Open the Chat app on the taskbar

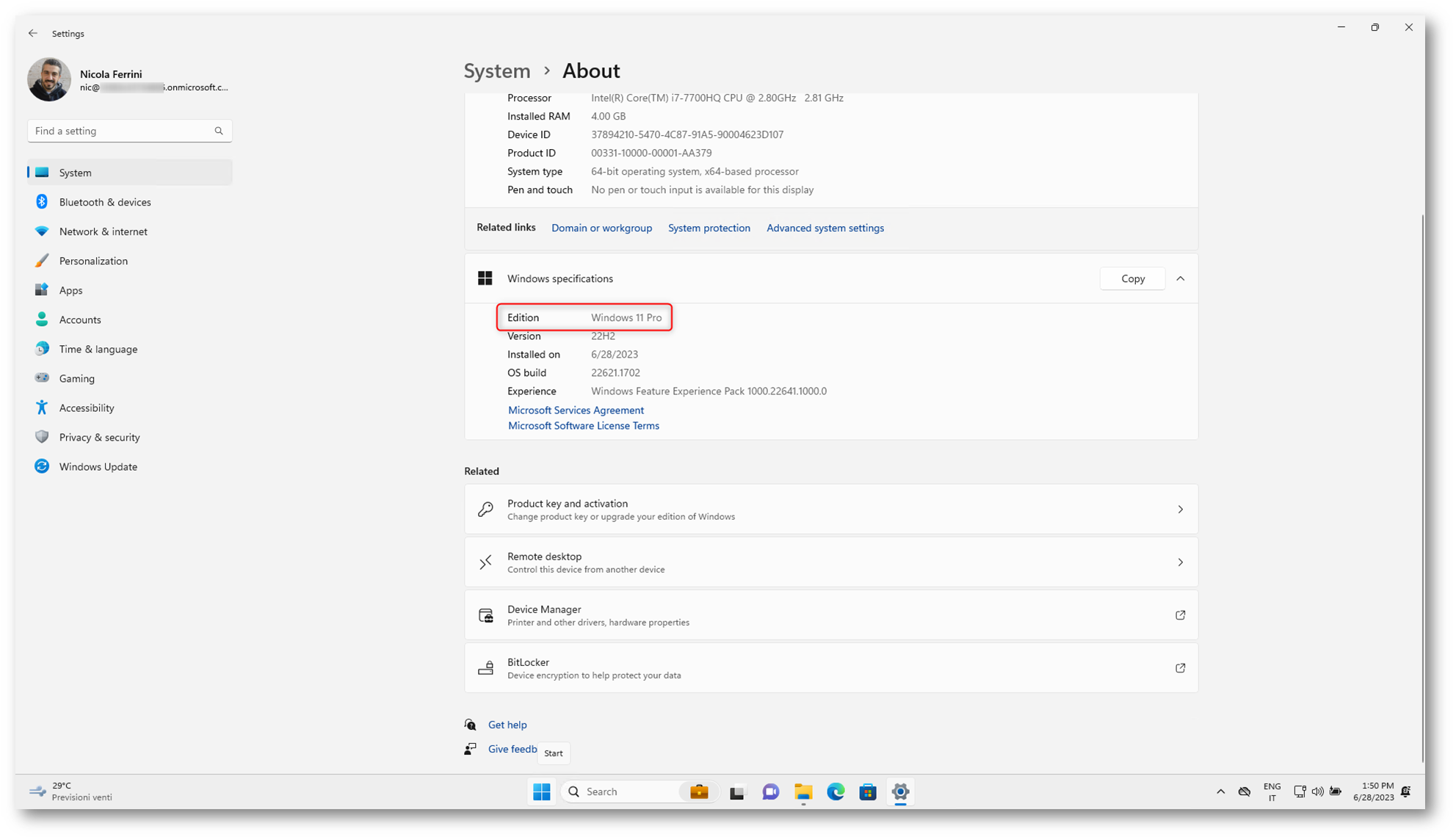point(770,792)
